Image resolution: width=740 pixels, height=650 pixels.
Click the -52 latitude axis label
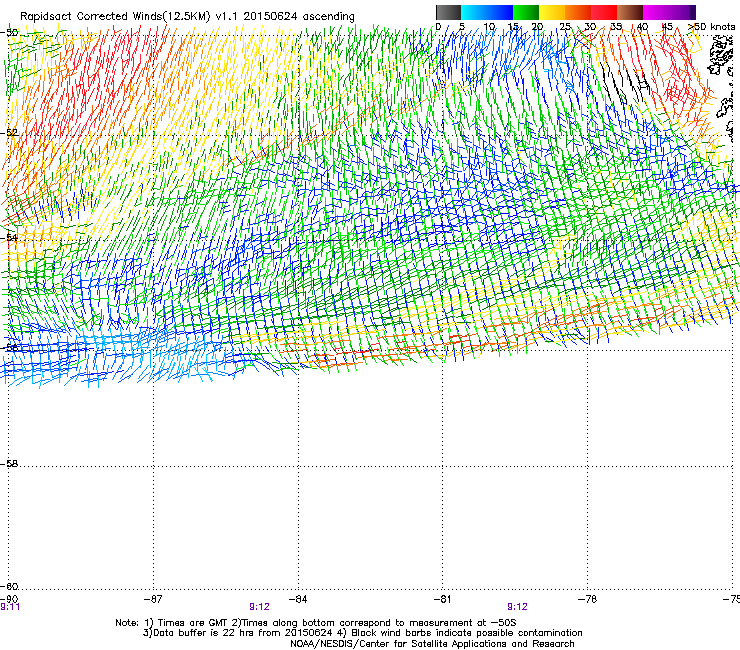point(9,133)
